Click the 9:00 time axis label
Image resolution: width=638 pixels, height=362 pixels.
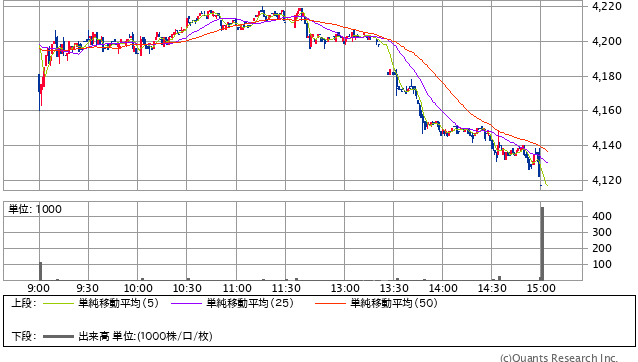39,288
